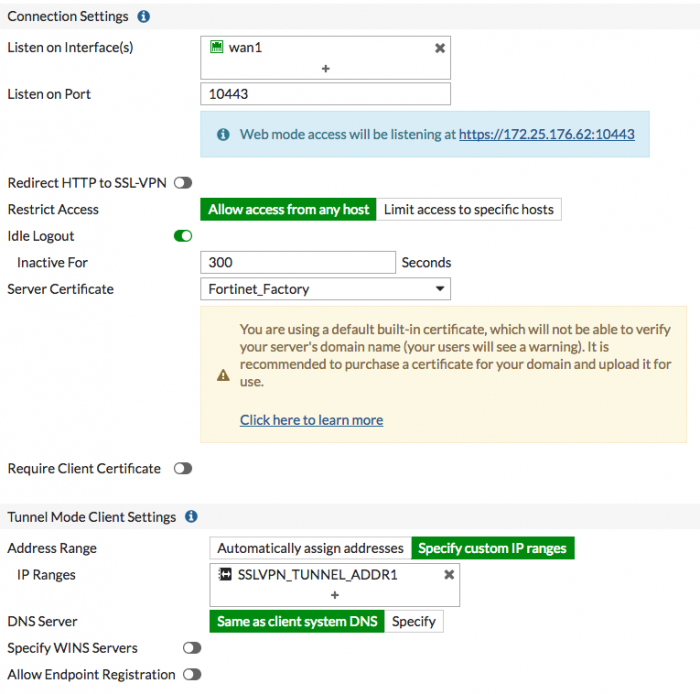
Task: Click the wan1 interface icon
Action: coord(217,47)
